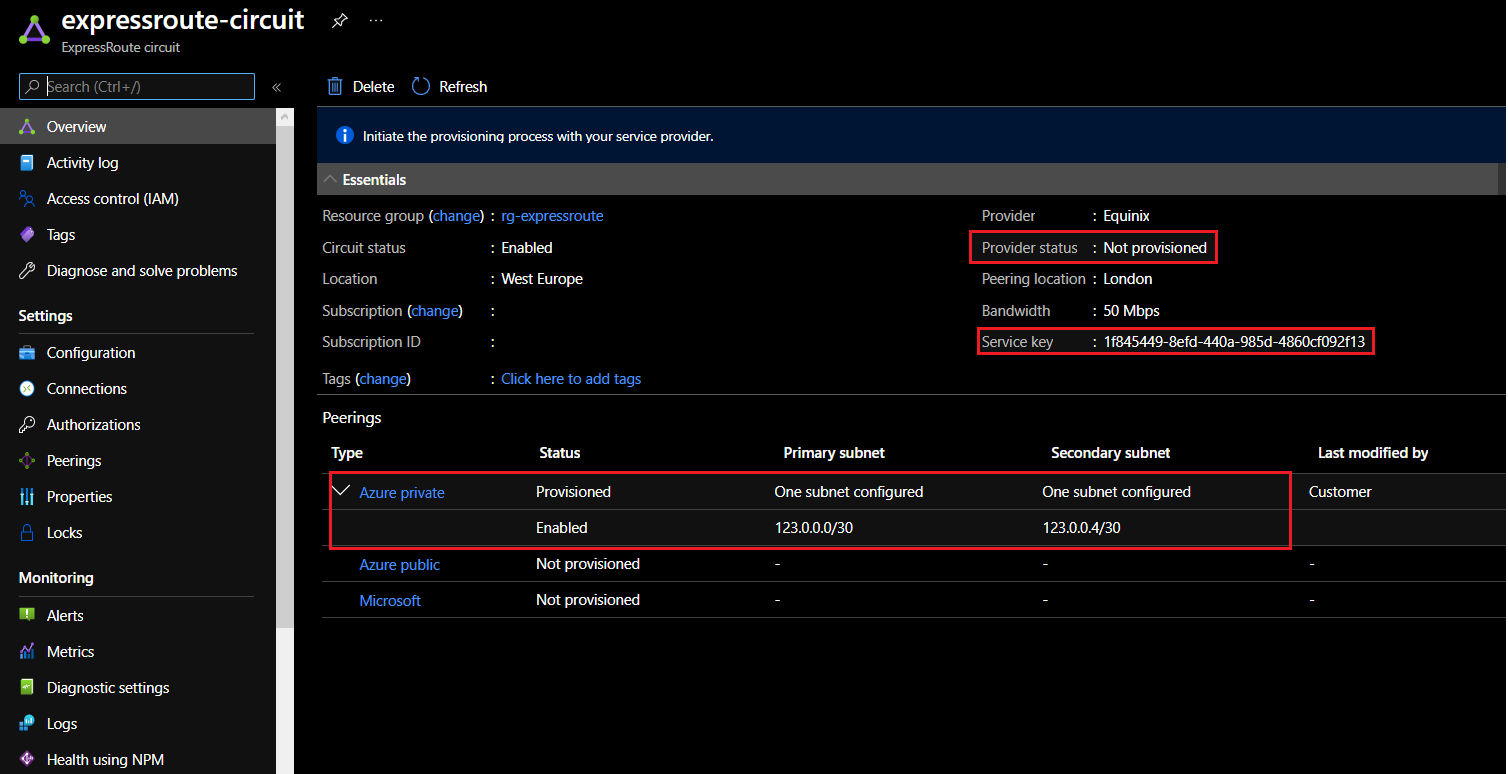Click the Activity log icon
This screenshot has height=774, width=1508.
click(x=27, y=163)
